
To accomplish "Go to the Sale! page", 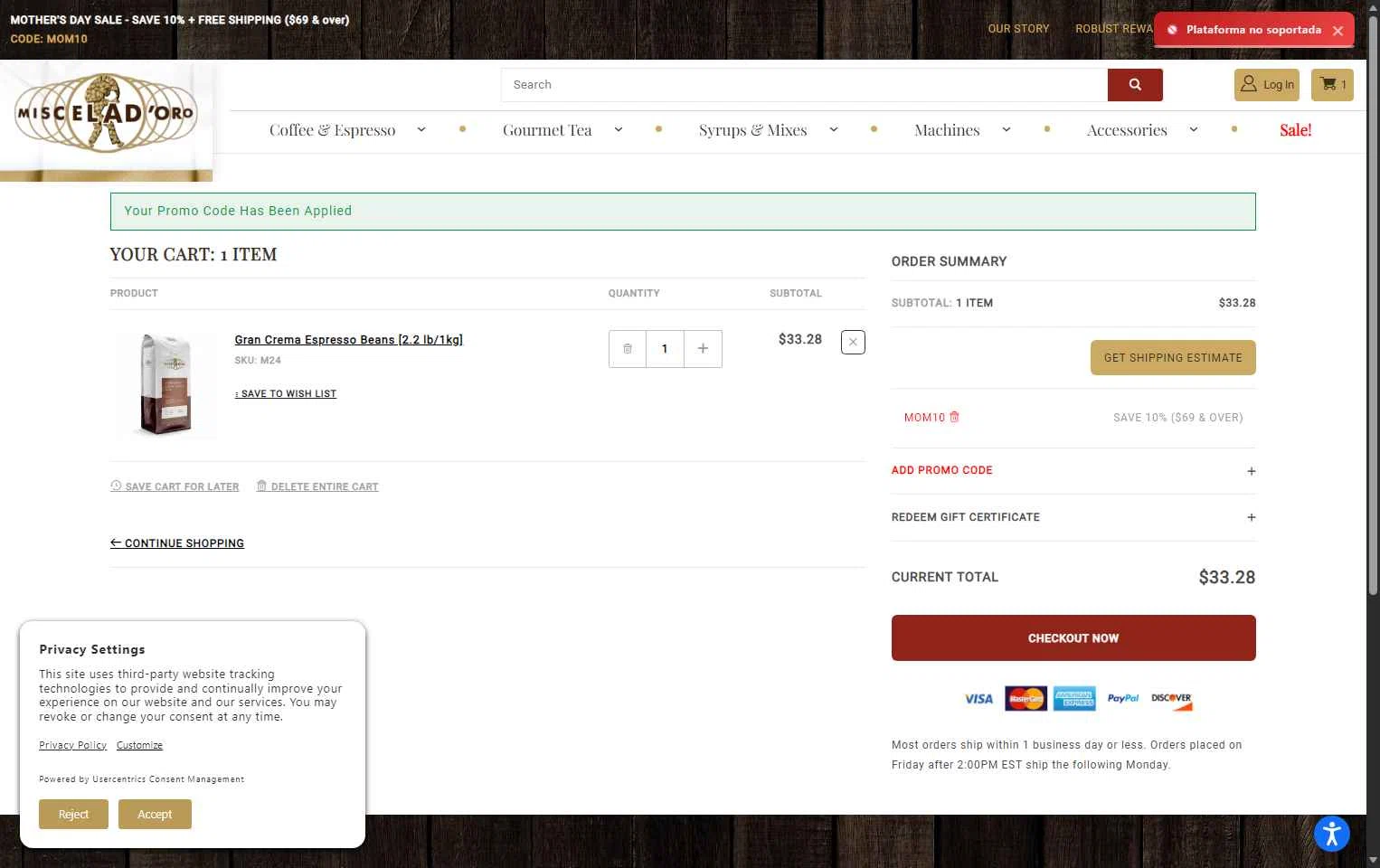I will pos(1295,130).
